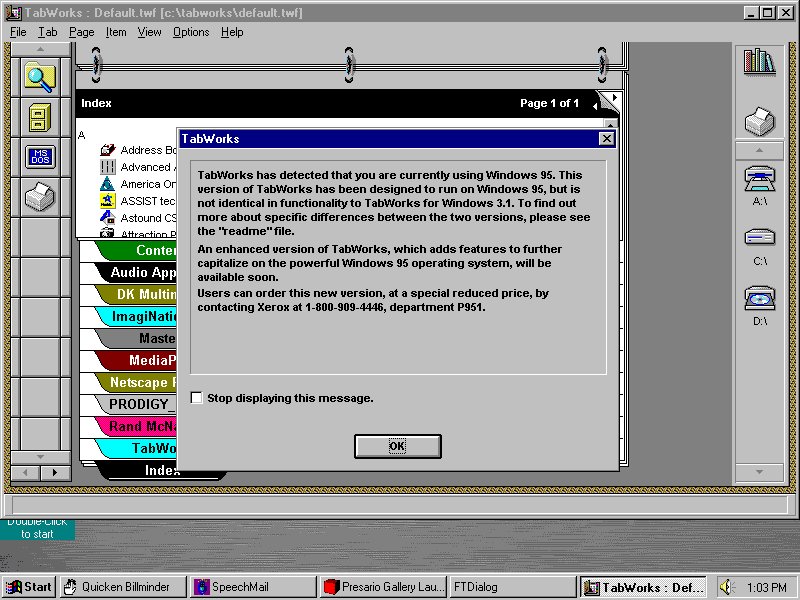
Task: Go to previous page with left page-corner arrow
Action: point(595,106)
